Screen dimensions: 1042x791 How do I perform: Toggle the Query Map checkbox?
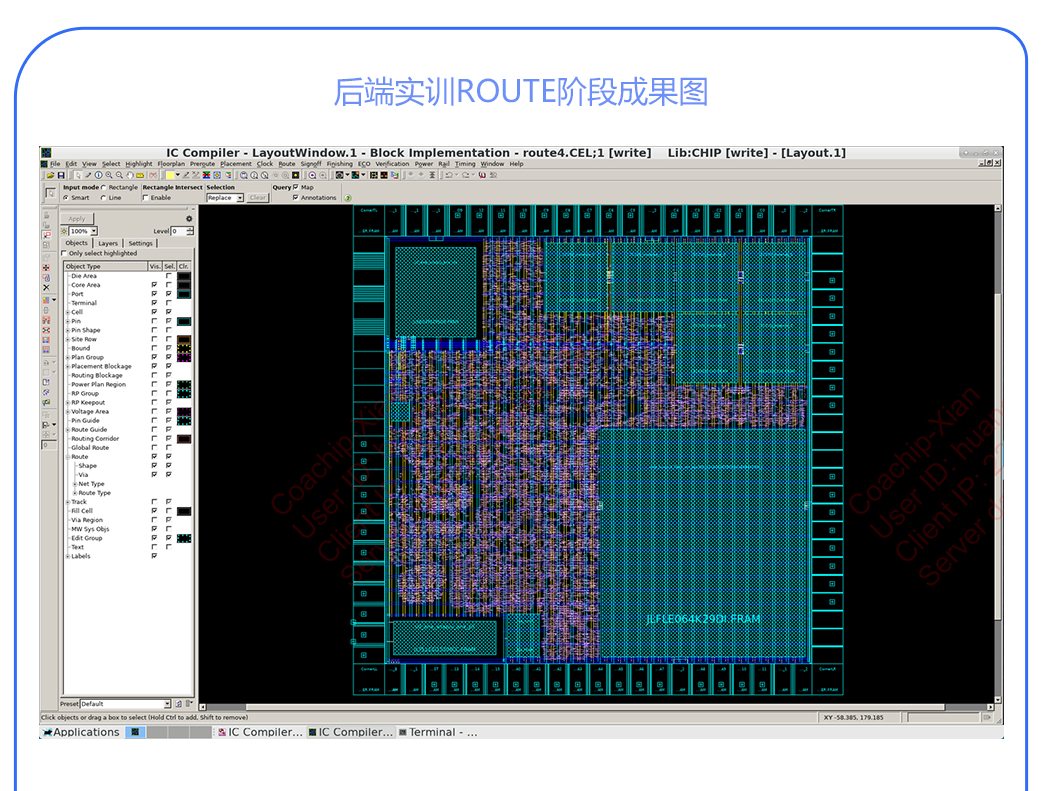click(296, 187)
